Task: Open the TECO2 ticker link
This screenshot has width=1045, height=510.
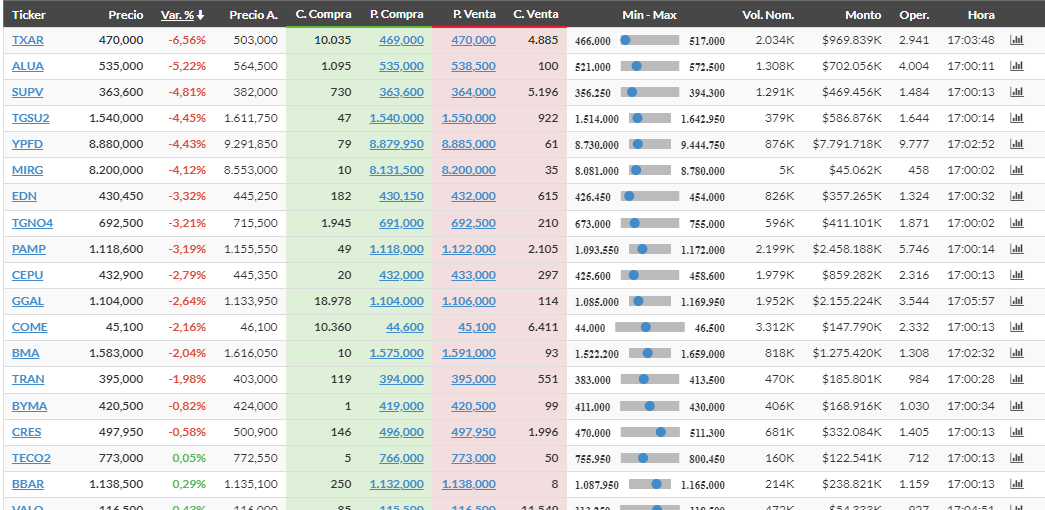Action: click(31, 458)
